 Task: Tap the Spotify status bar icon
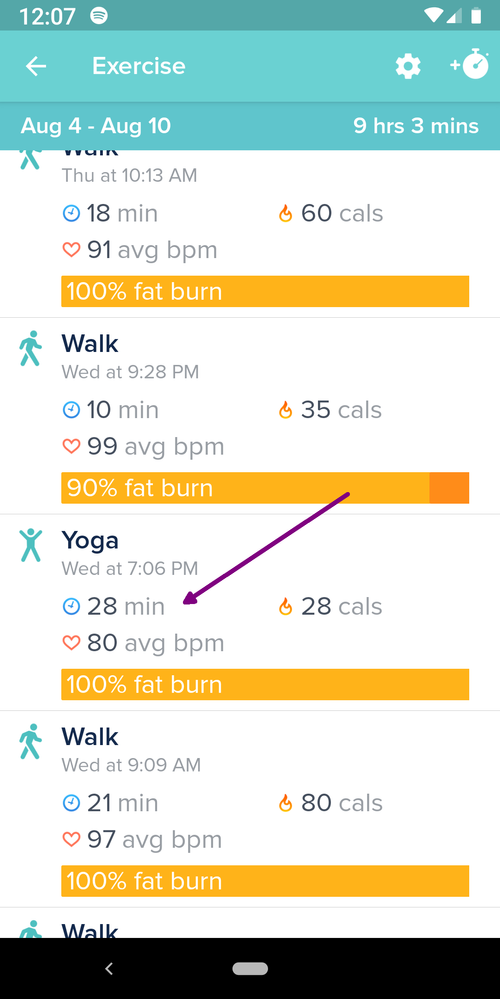pos(99,16)
